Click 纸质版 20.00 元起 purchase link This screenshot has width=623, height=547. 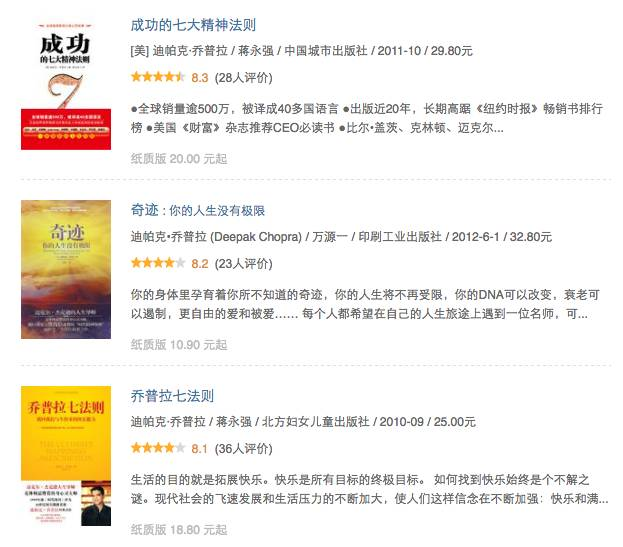click(179, 159)
